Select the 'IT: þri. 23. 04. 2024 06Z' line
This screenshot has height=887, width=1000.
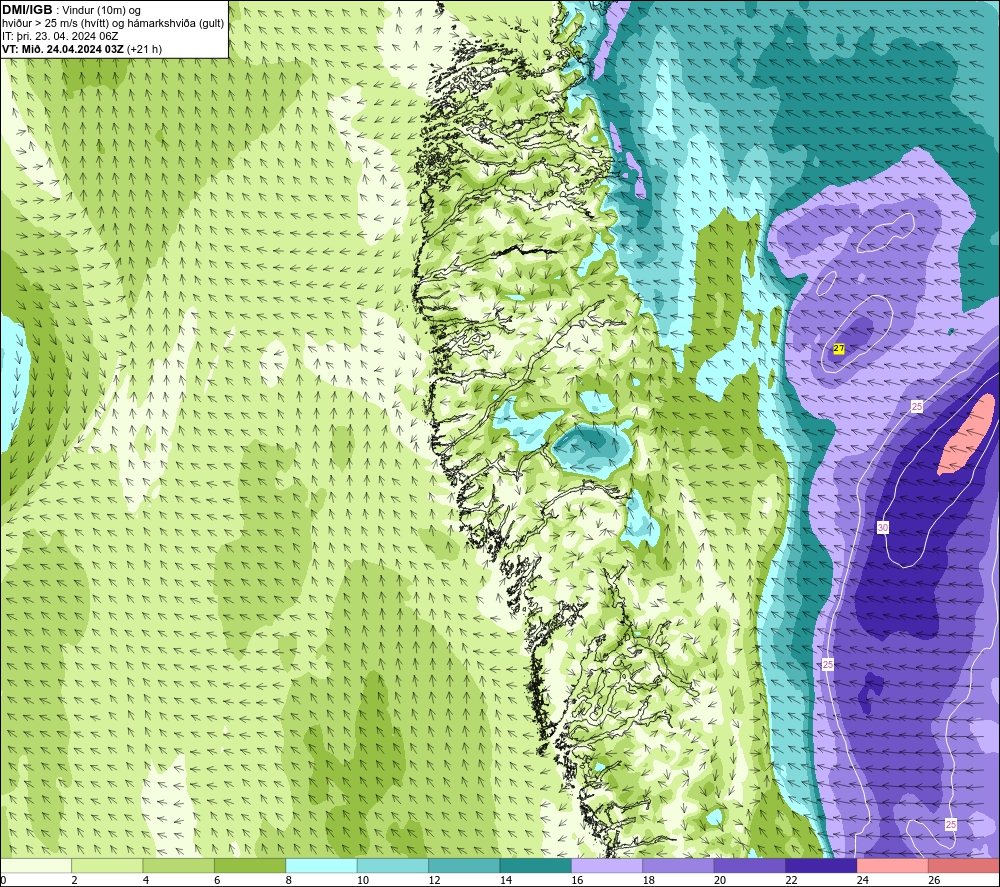pos(60,36)
